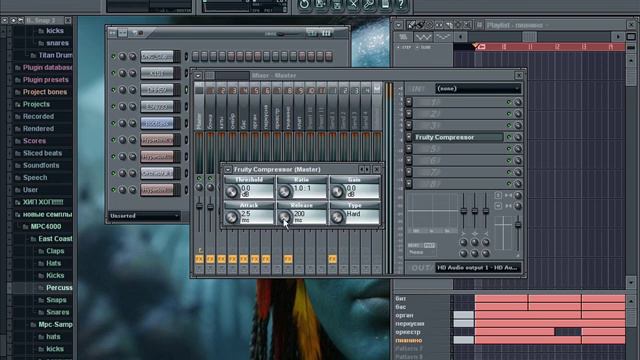This screenshot has width=640, height=360.
Task: Toggle green LED of last sequencer channel
Action: coord(113,190)
